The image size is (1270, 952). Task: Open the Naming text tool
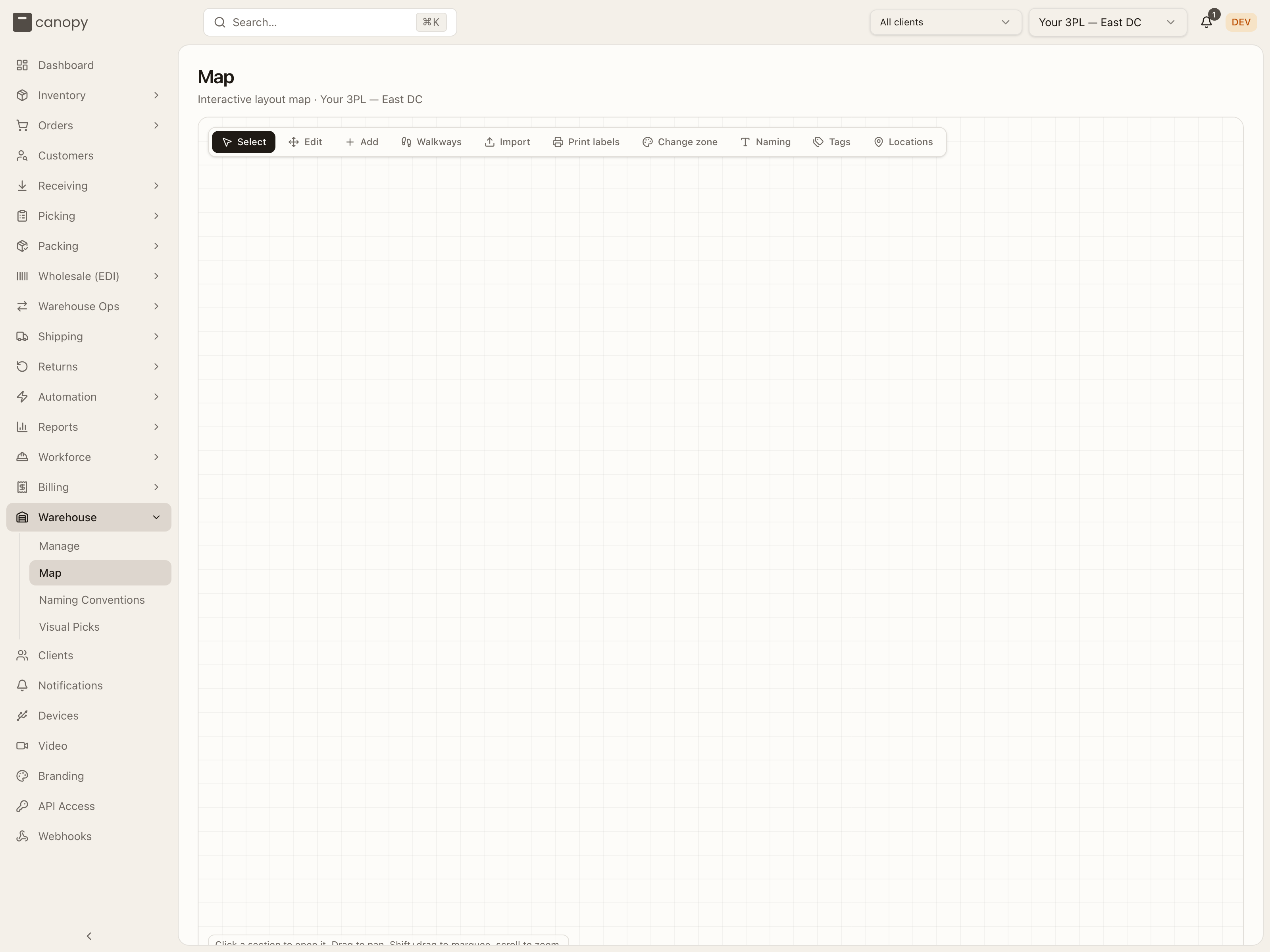tap(765, 142)
